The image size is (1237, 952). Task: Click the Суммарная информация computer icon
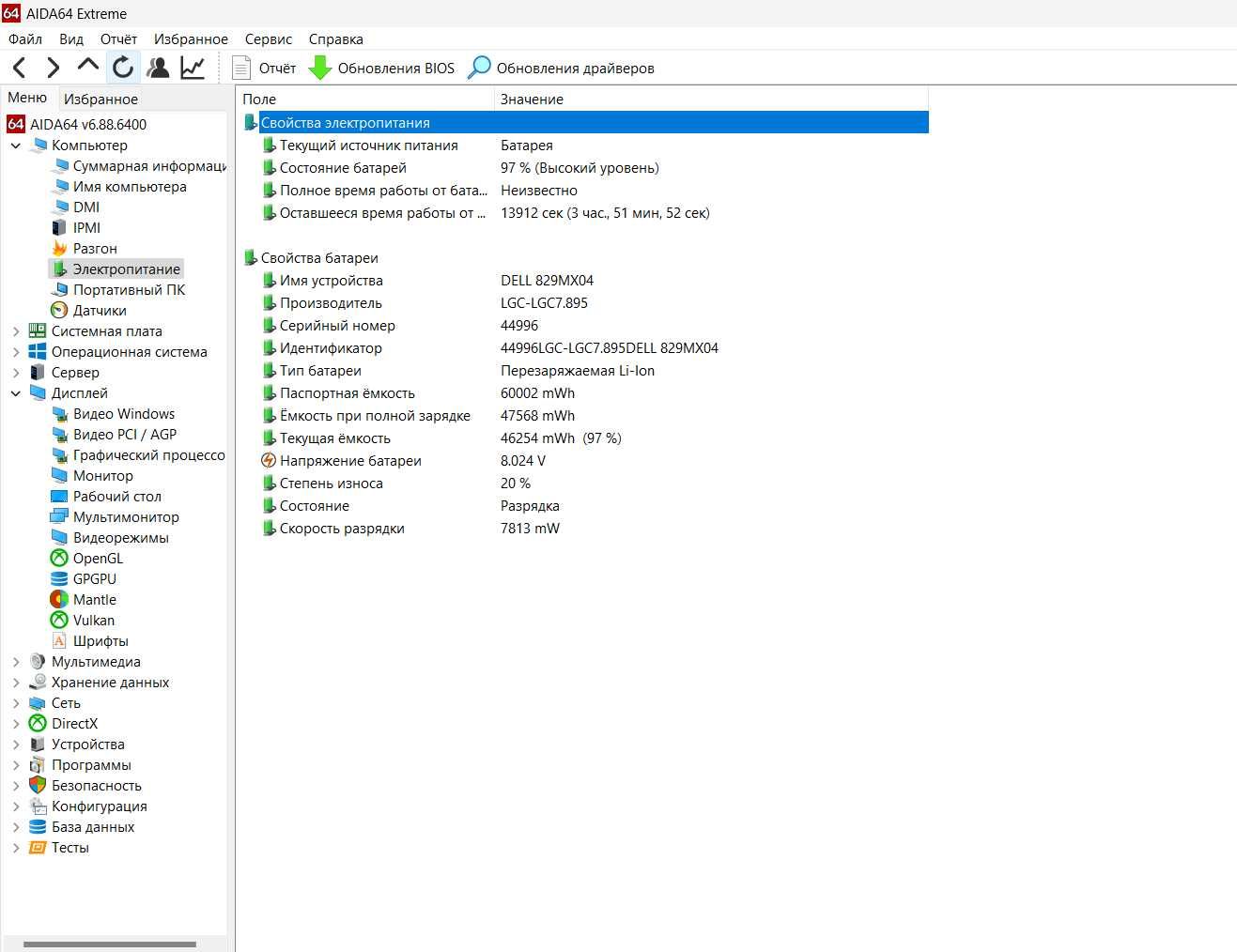coord(59,166)
